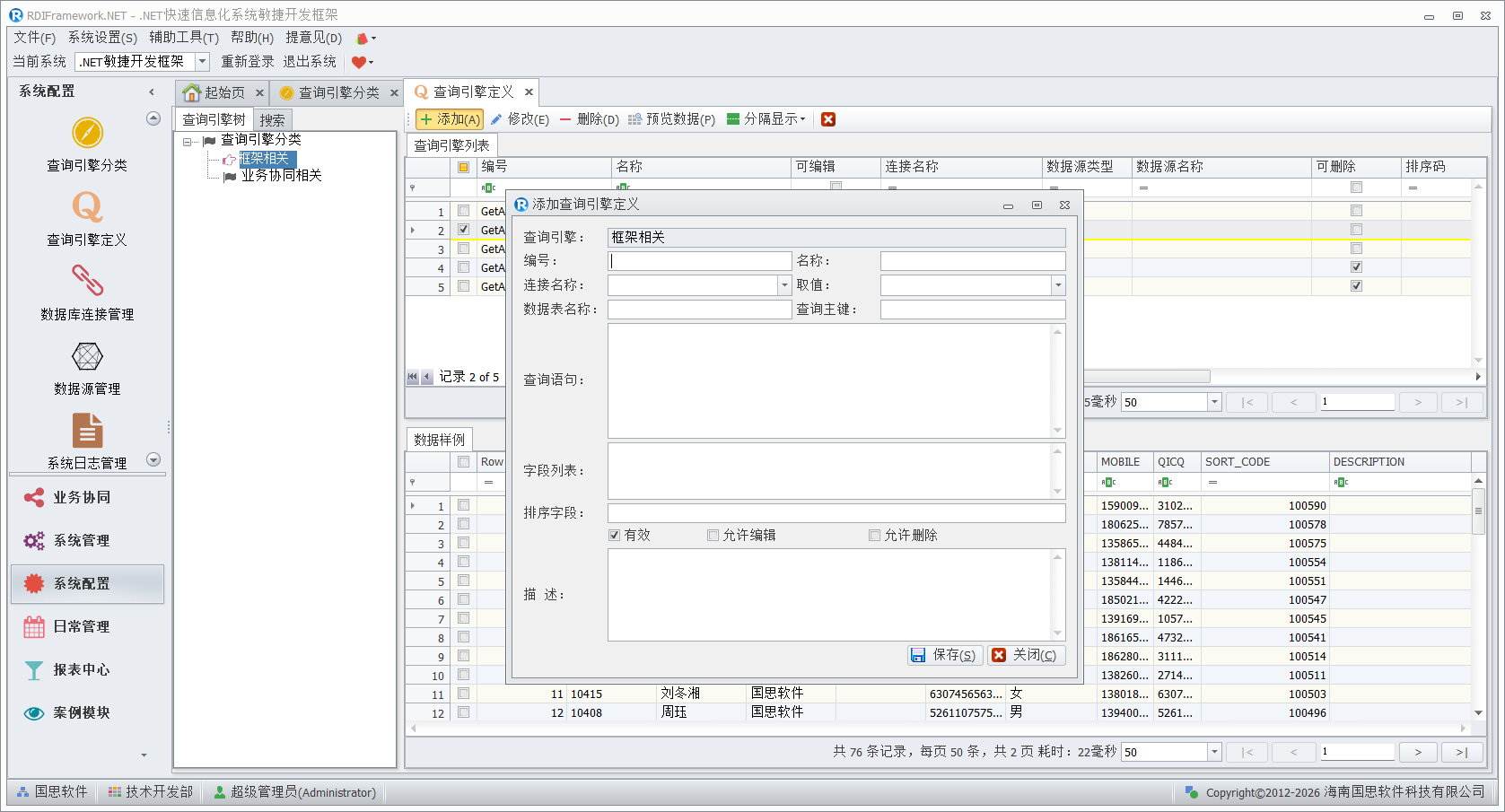Click the 编号 input field

pyautogui.click(x=699, y=261)
